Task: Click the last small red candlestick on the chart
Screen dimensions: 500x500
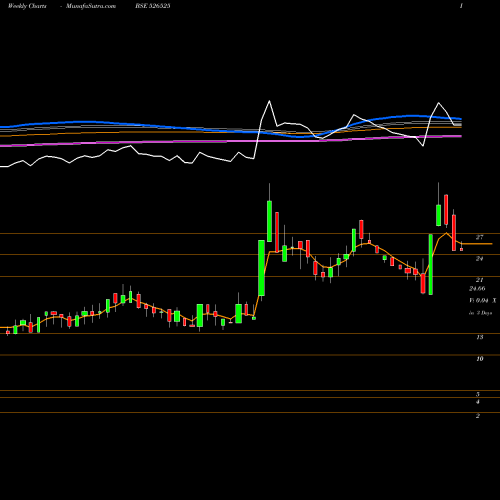Action: (462, 249)
